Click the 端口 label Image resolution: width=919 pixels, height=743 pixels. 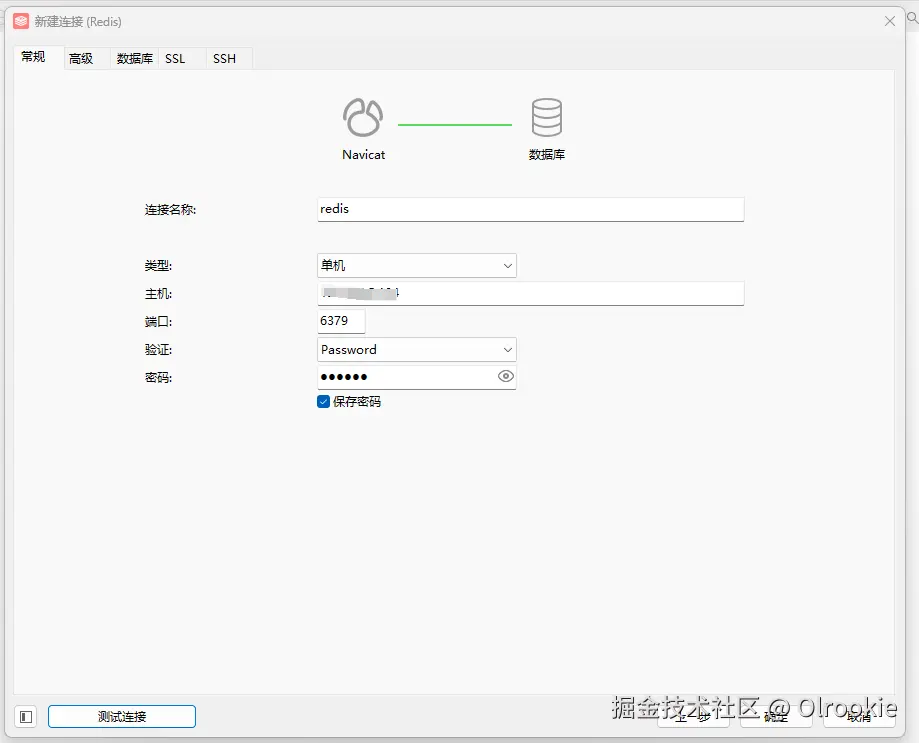click(158, 322)
